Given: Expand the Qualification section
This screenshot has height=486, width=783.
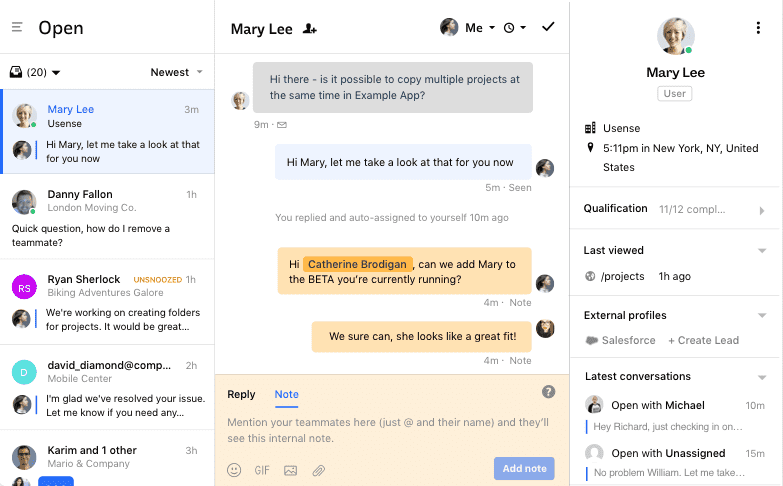Looking at the screenshot, I should (x=762, y=210).
